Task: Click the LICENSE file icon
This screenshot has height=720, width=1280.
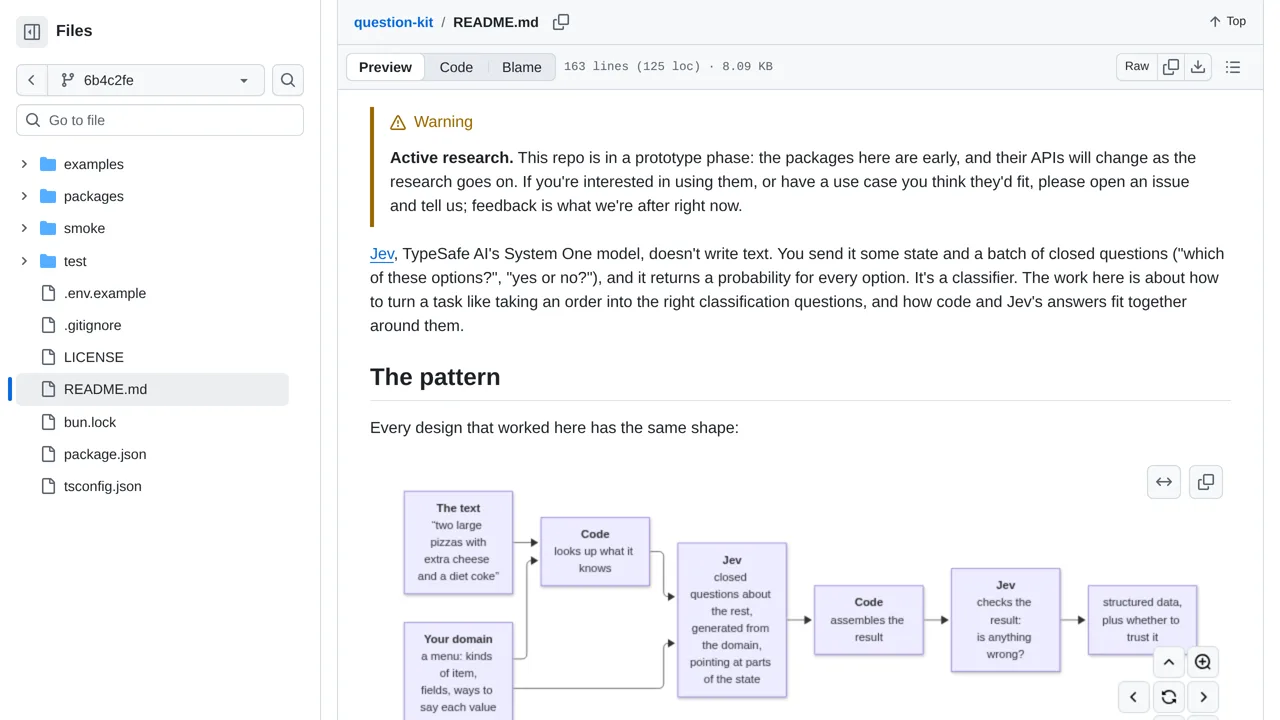Action: [48, 357]
